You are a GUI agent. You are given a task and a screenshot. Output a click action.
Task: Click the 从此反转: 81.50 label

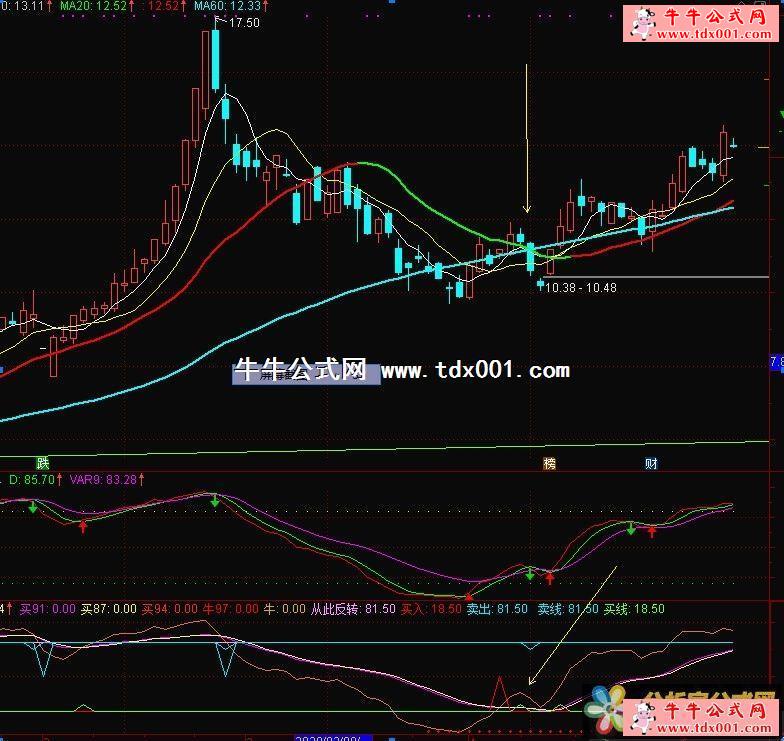(x=353, y=608)
